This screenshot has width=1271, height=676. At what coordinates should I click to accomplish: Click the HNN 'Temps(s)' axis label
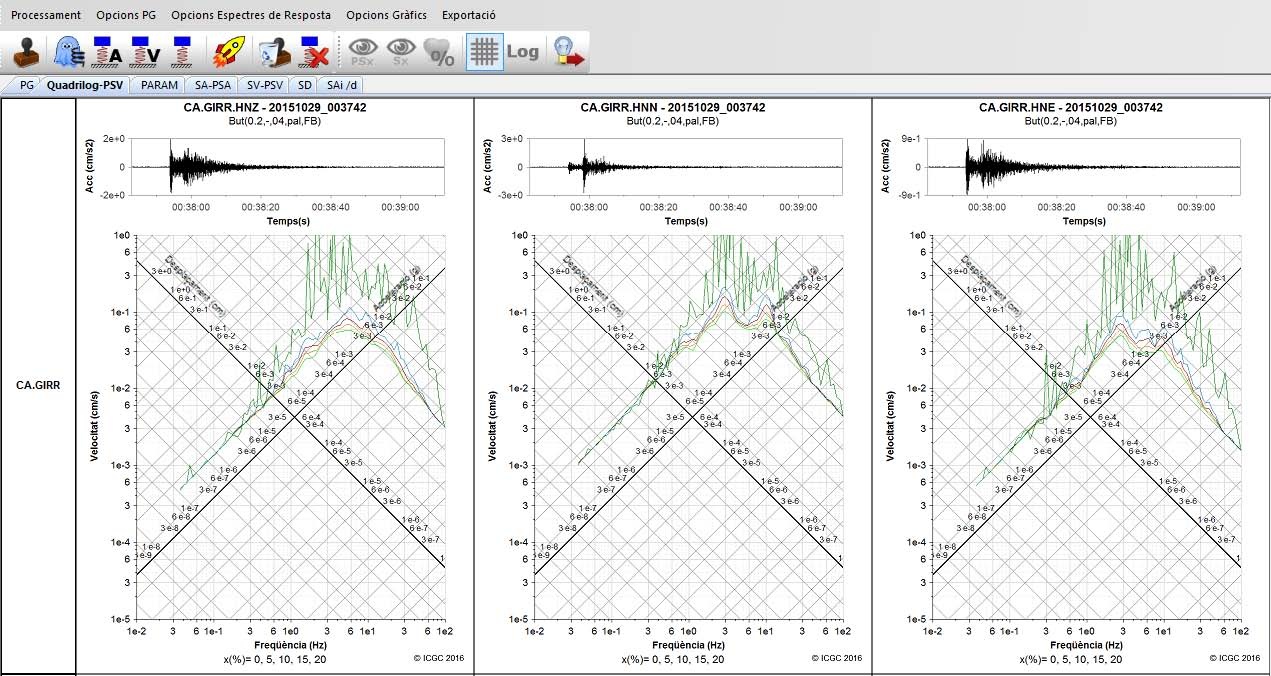688,221
